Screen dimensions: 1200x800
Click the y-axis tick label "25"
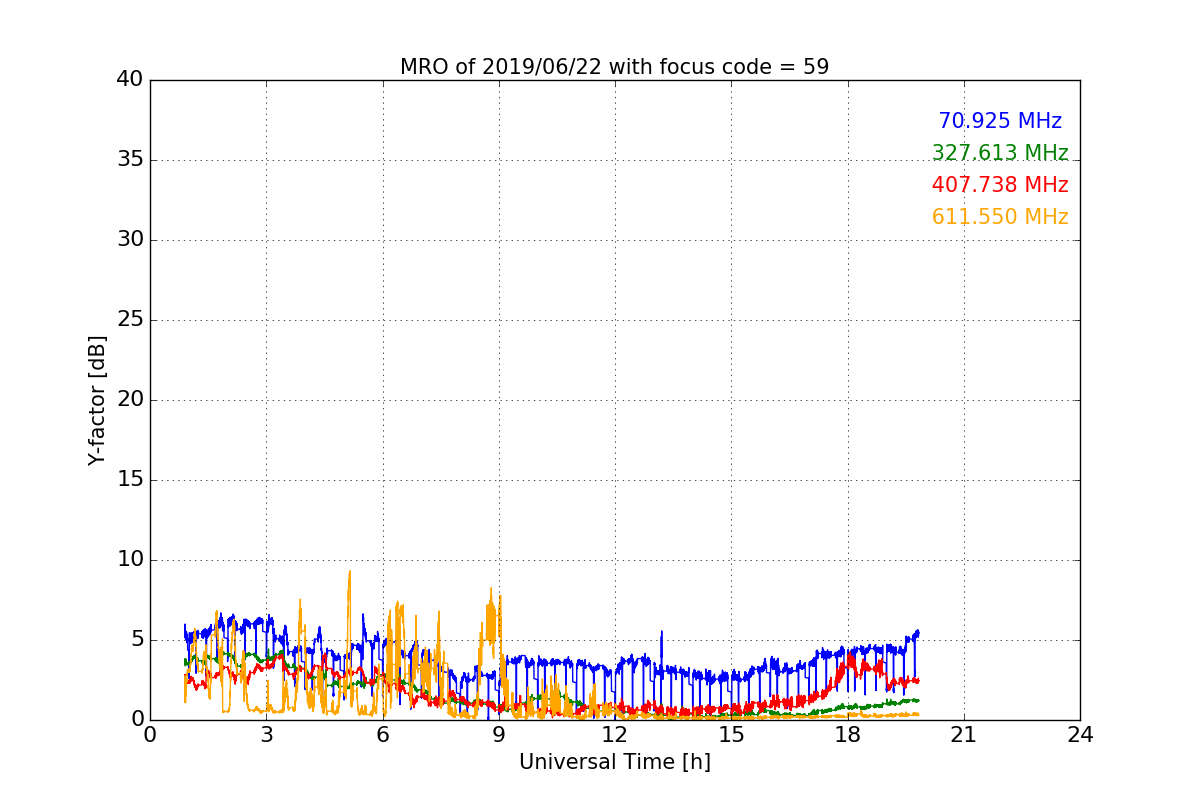pyautogui.click(x=130, y=320)
